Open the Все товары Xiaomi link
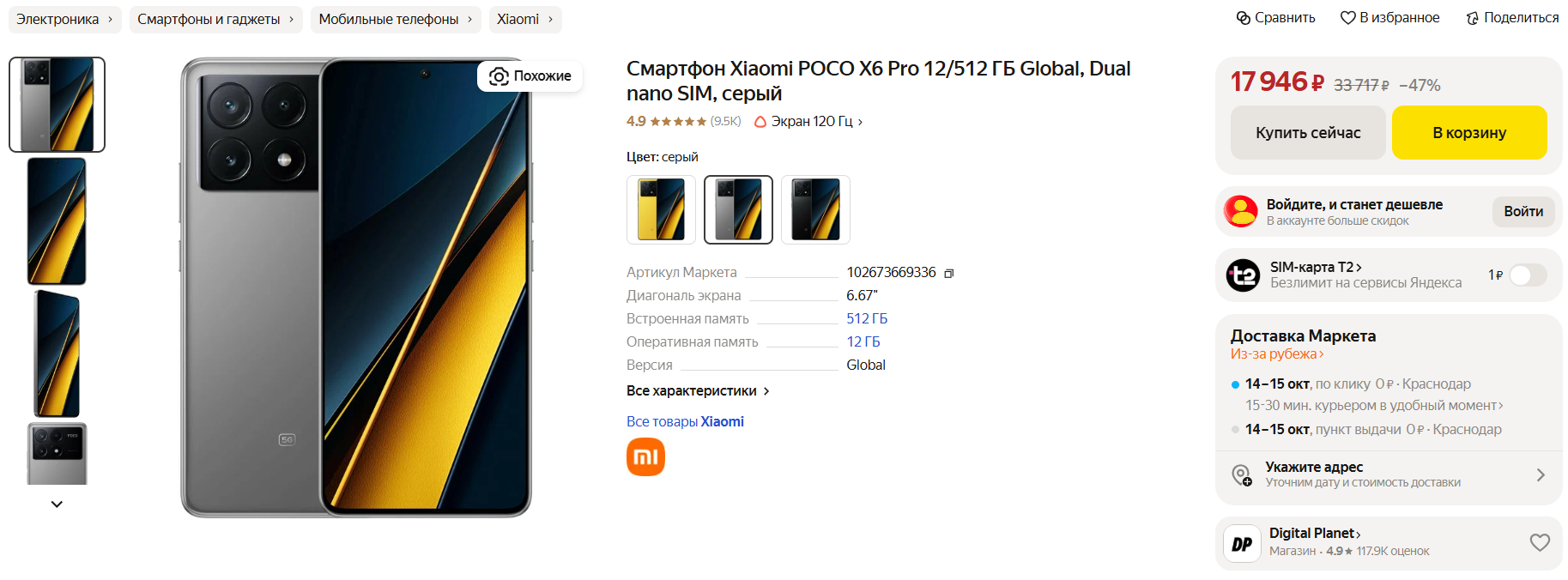Image resolution: width=1568 pixels, height=580 pixels. pos(685,421)
